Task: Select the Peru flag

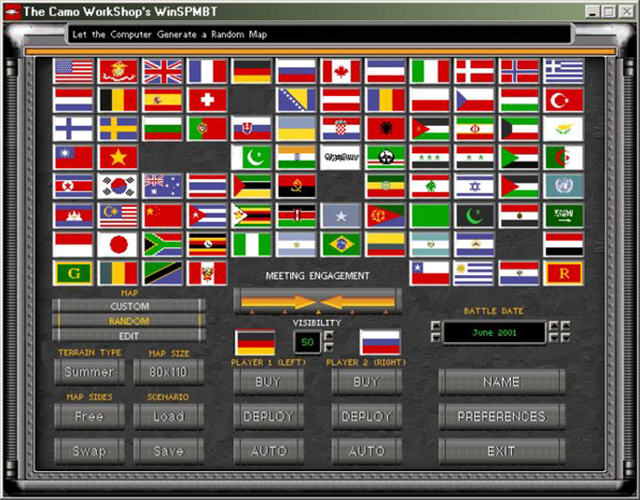Action: 207,273
